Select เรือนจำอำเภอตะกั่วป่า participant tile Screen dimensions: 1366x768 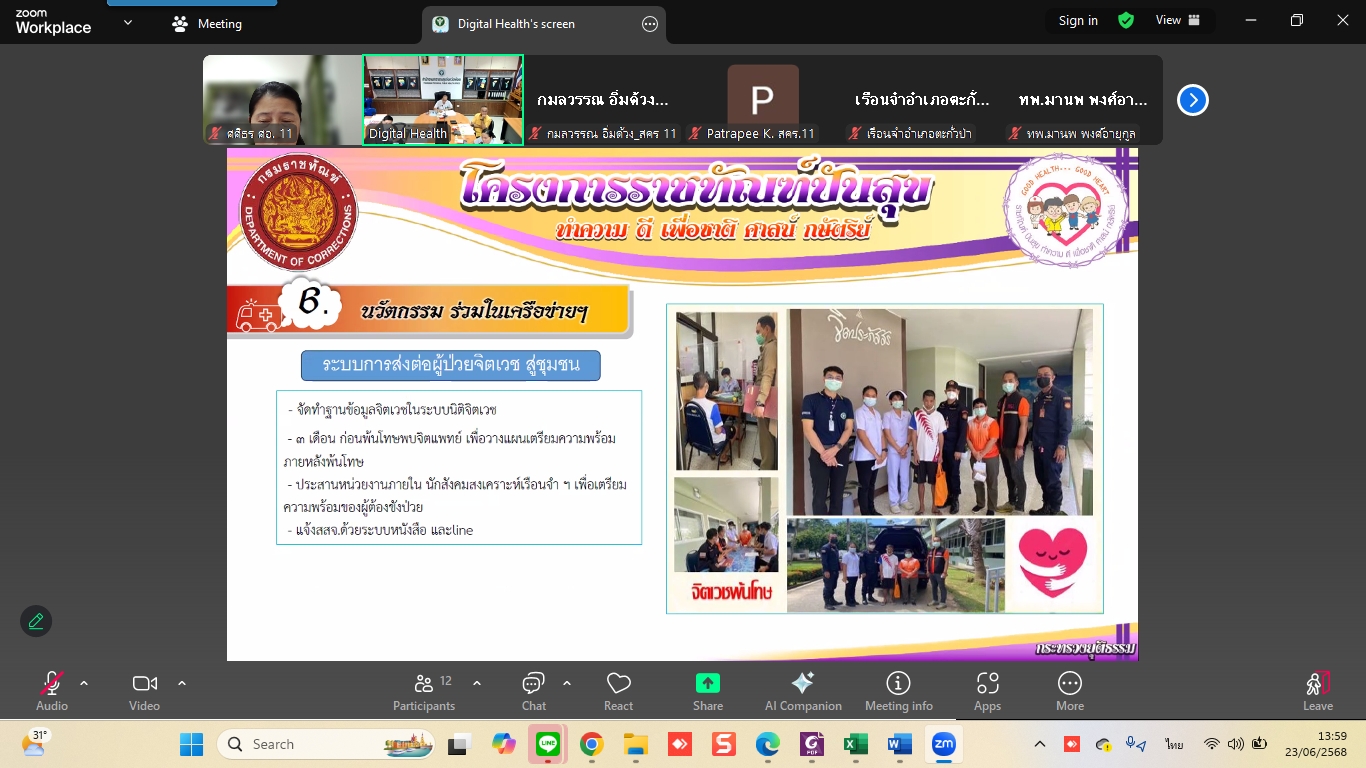coord(923,100)
